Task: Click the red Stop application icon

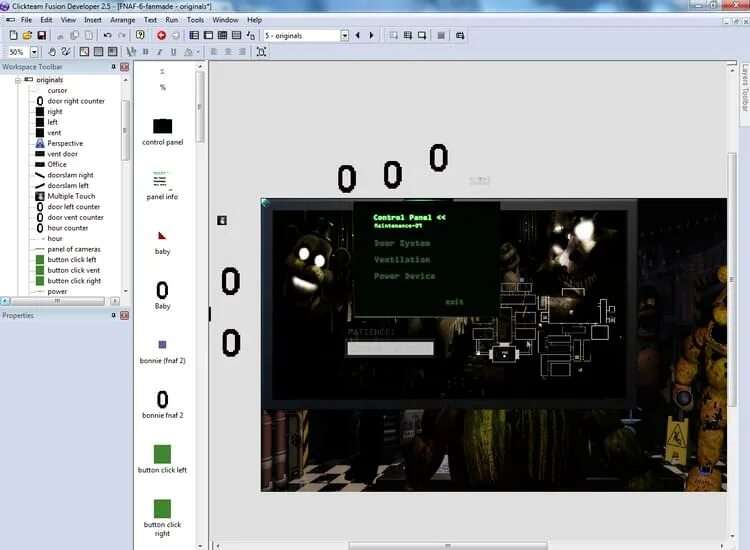Action: 161,35
